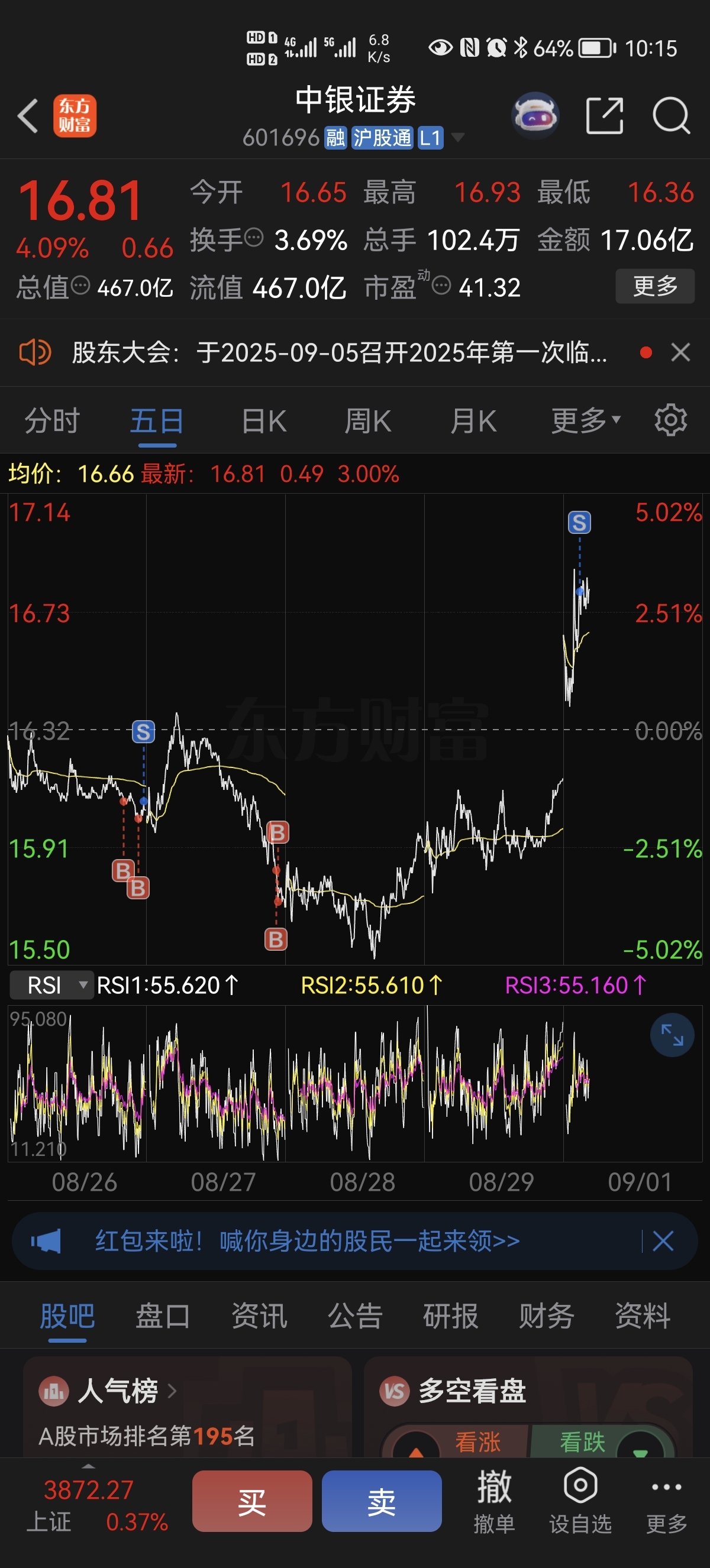Tap the S sell marker on 09/01
Image resolution: width=710 pixels, height=1568 pixels.
click(x=579, y=522)
